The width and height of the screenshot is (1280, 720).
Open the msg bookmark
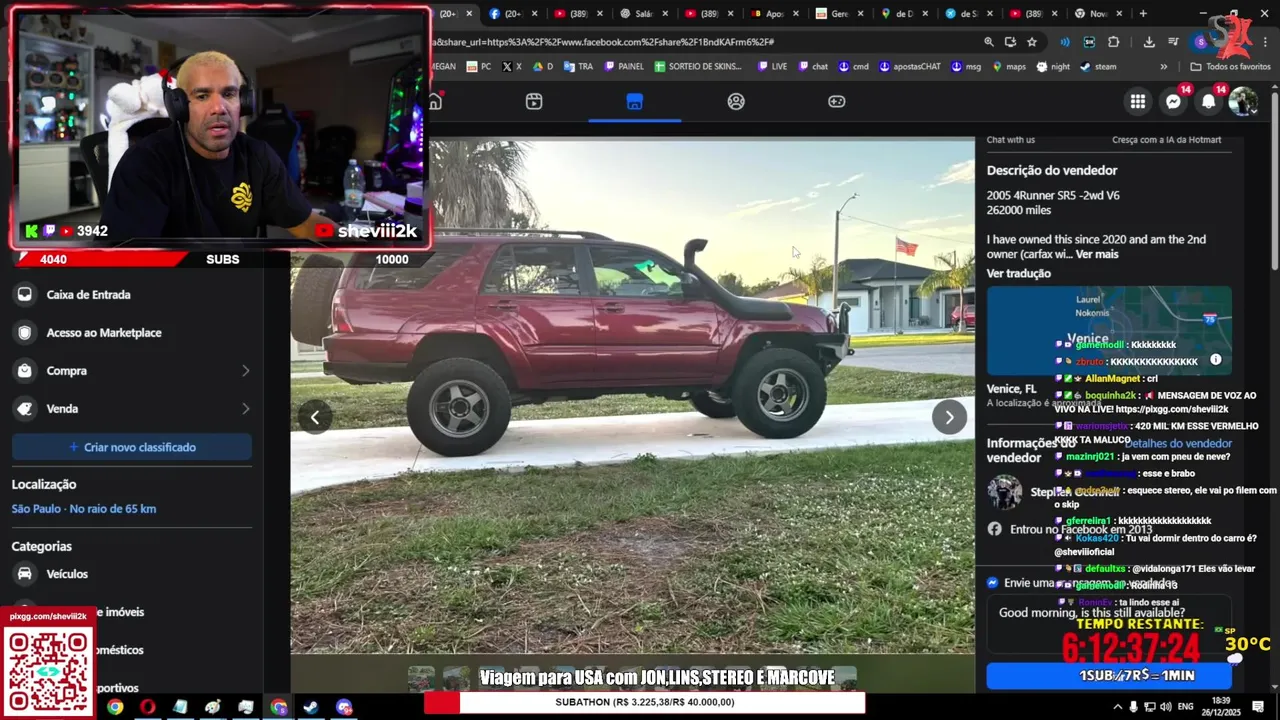[x=966, y=67]
